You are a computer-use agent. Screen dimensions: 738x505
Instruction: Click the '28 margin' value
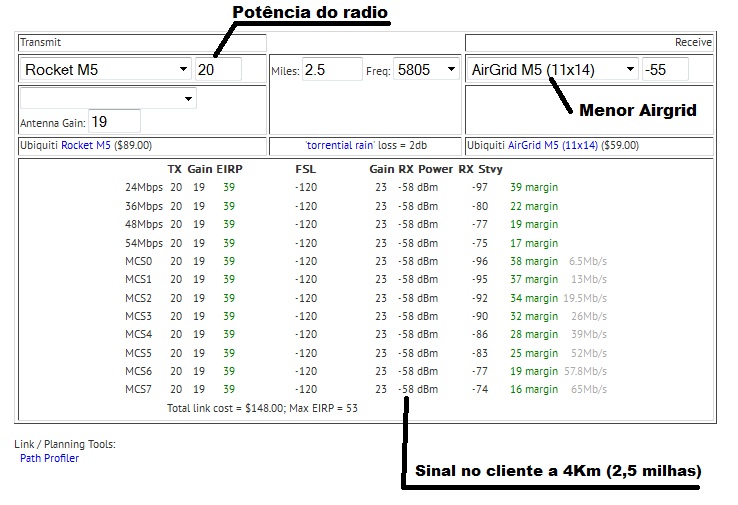click(x=534, y=334)
